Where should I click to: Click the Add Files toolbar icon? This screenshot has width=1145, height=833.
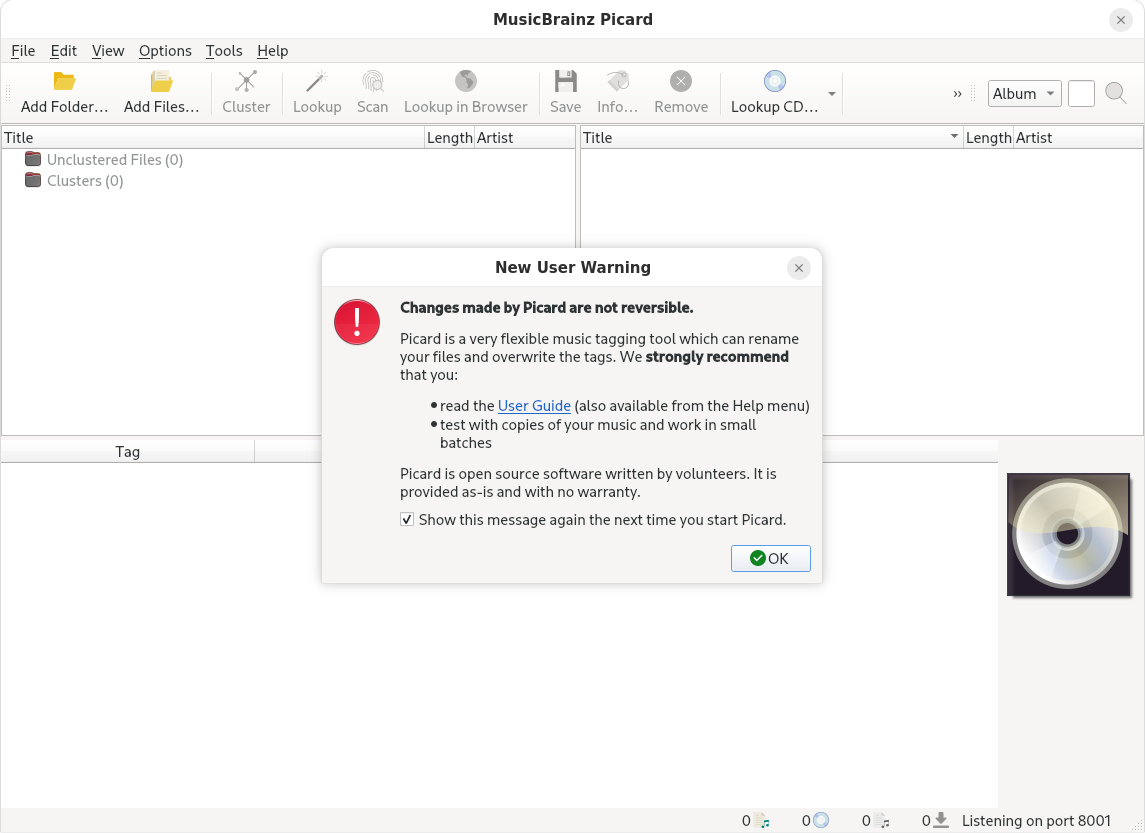[161, 82]
